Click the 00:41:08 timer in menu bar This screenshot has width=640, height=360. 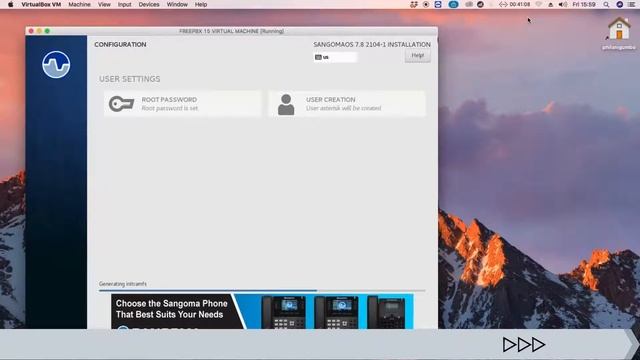(519, 4)
